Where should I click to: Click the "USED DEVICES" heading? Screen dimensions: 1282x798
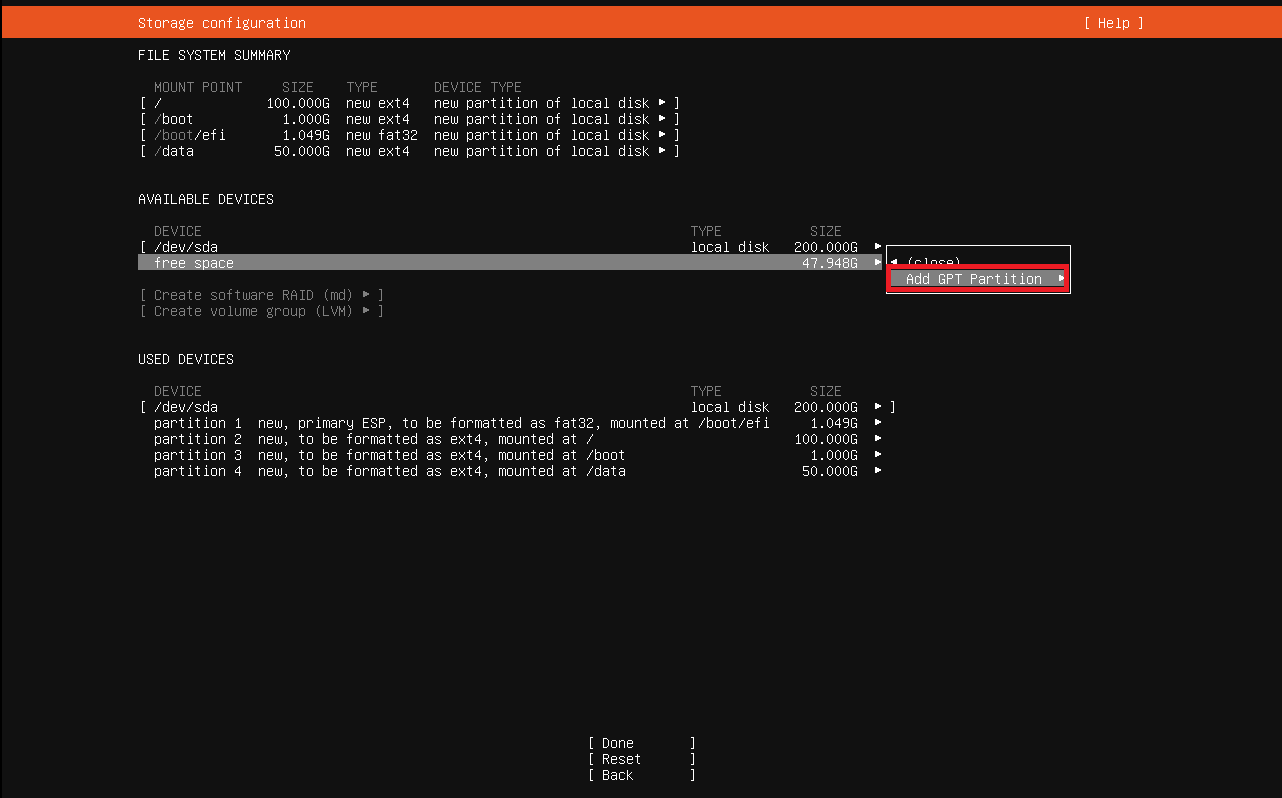pos(186,359)
